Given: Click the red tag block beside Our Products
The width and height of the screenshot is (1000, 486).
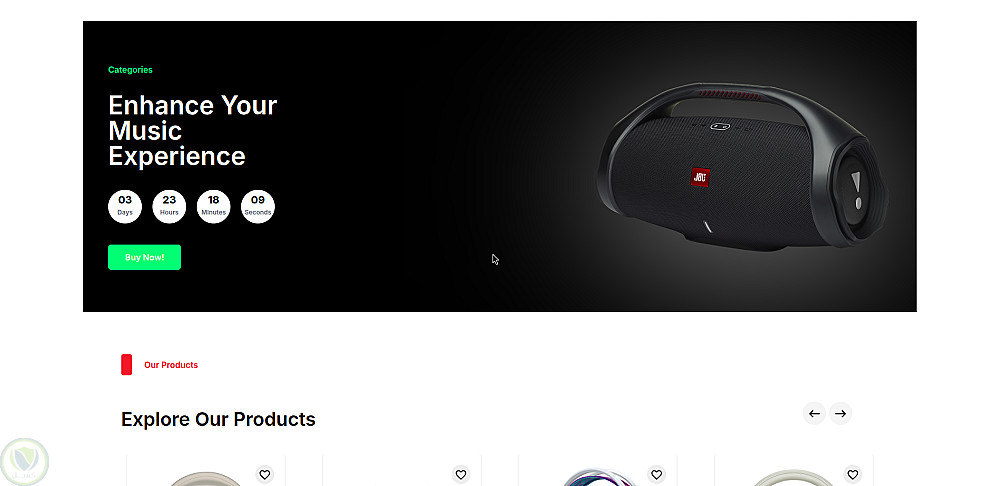Looking at the screenshot, I should 126,365.
